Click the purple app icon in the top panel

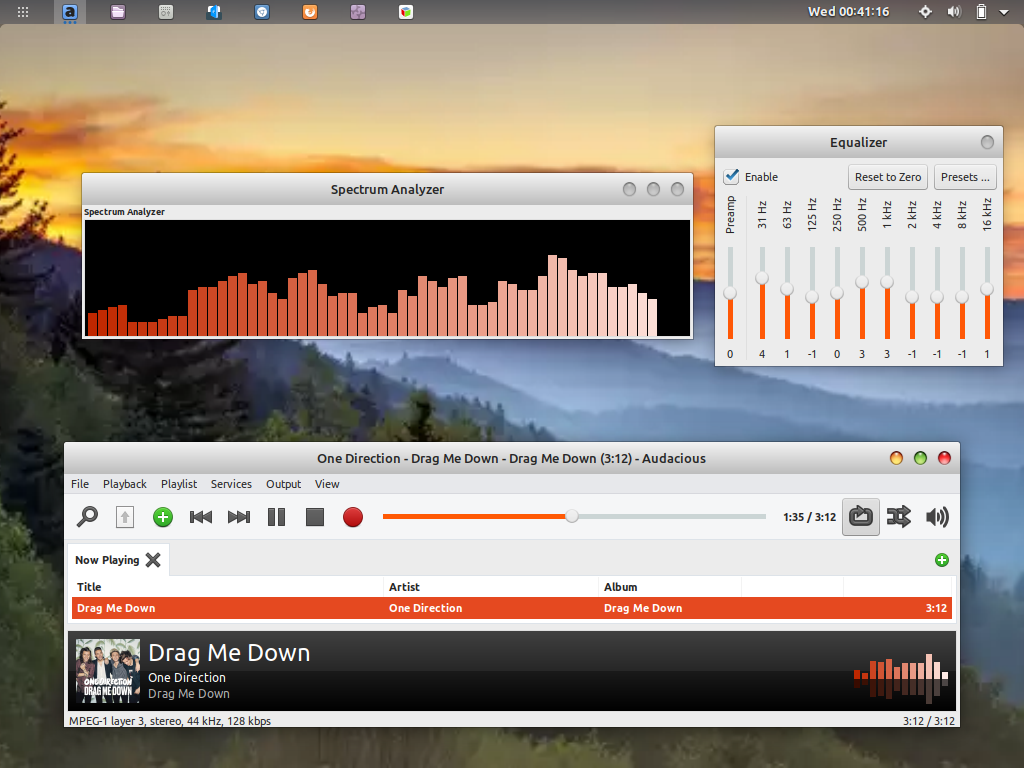(358, 12)
